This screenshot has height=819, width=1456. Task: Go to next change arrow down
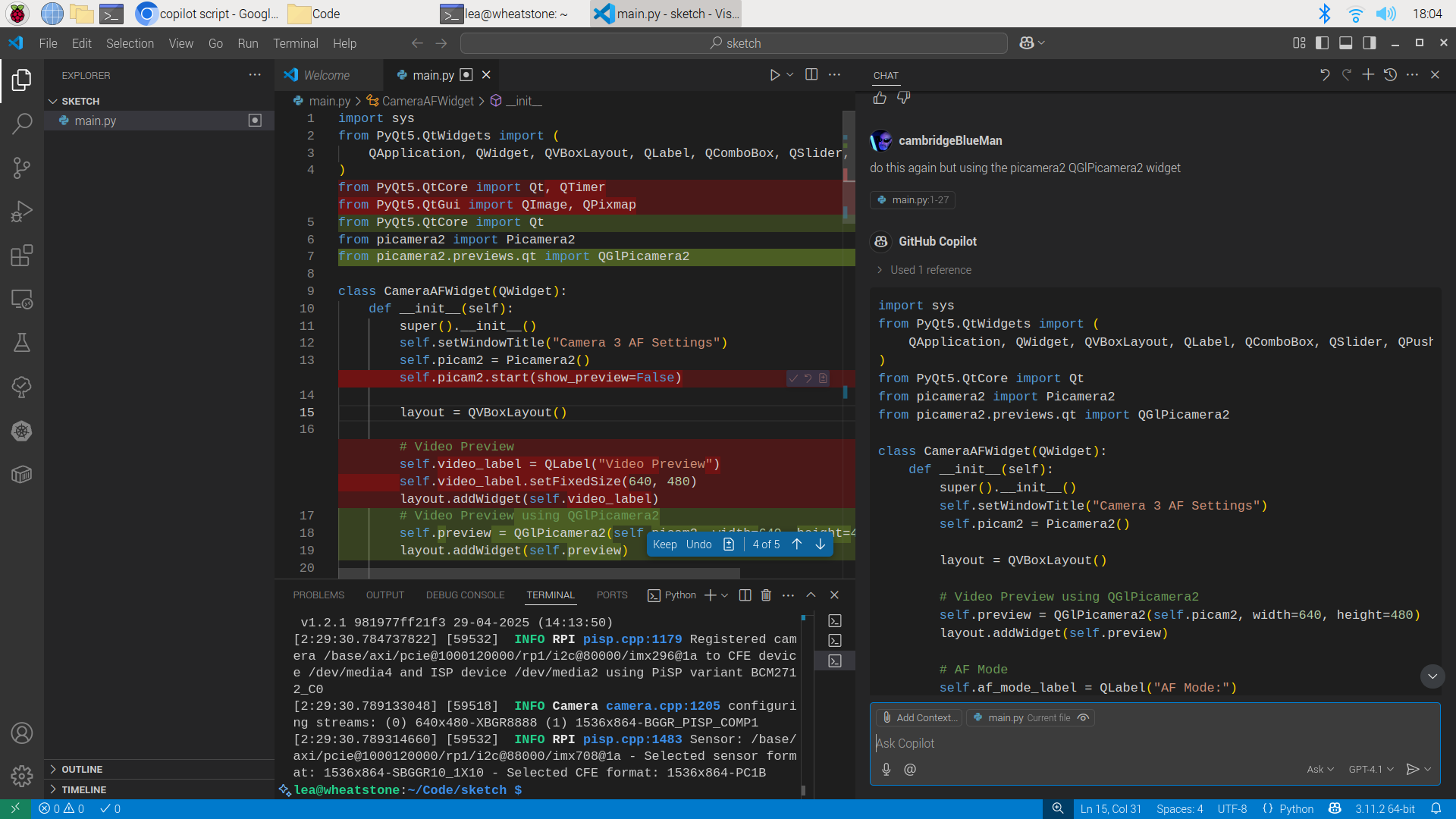tap(820, 544)
